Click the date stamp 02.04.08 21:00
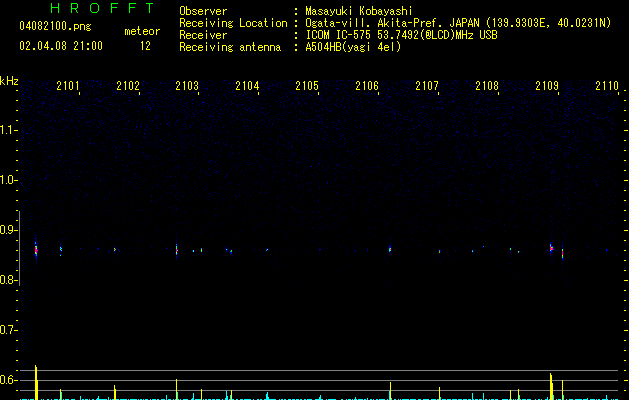The image size is (629, 400). point(61,46)
